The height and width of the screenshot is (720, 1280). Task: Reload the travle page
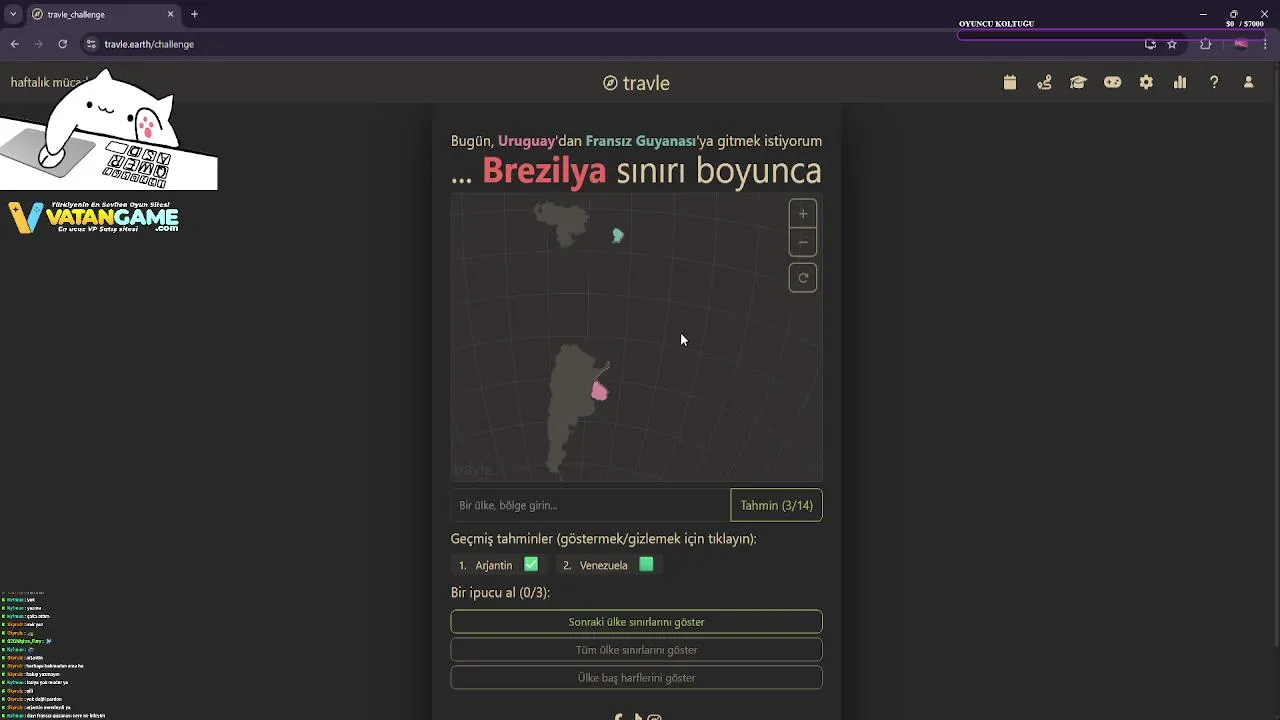point(63,44)
